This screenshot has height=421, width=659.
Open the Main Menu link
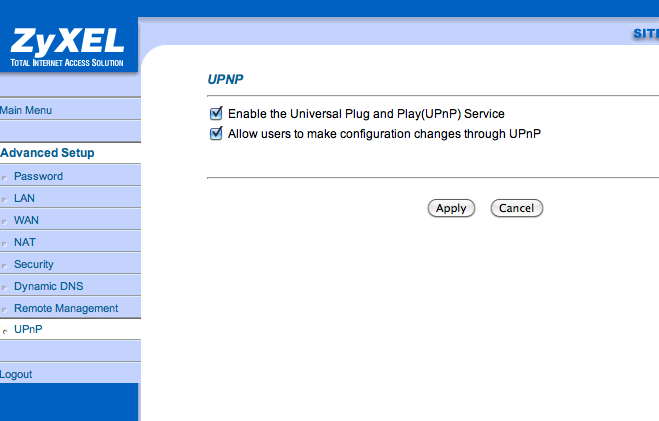click(x=26, y=111)
